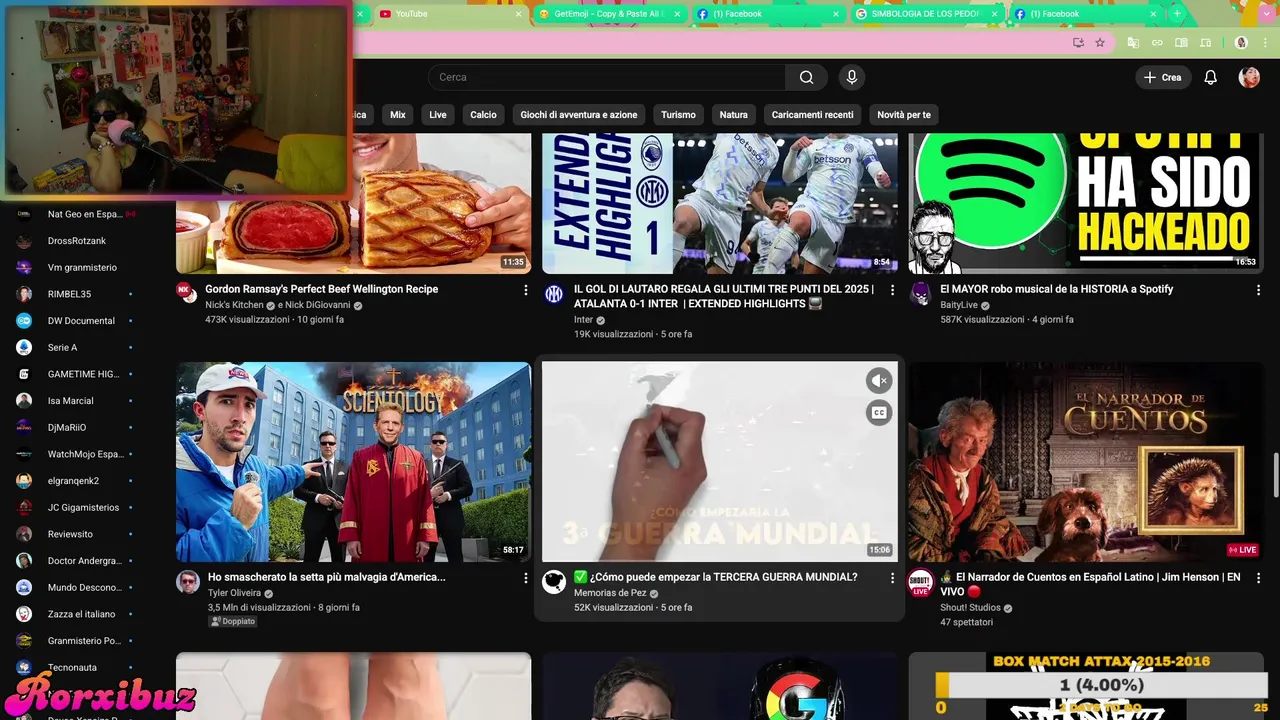
Task: Open the El Narrador de Cuentos live thumbnail
Action: point(1085,462)
